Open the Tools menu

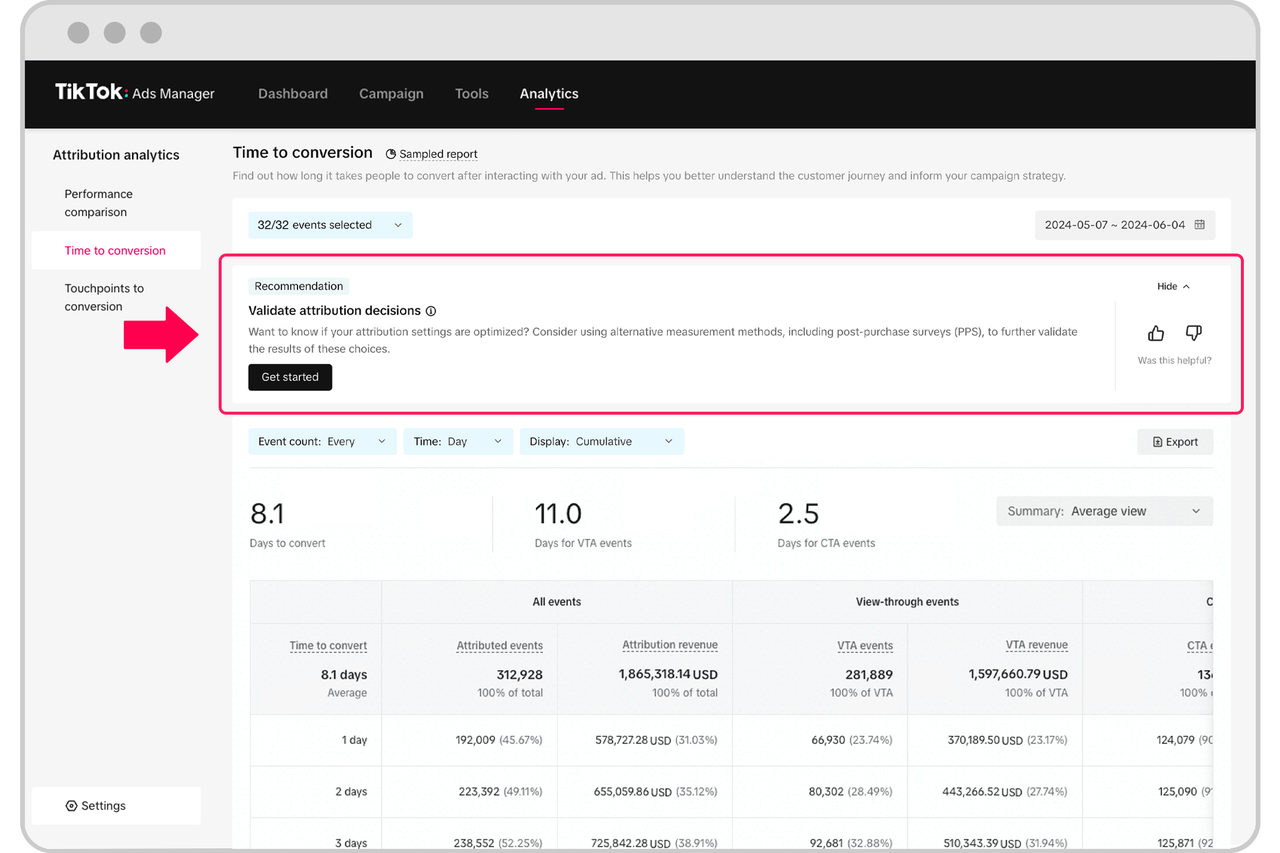point(472,94)
